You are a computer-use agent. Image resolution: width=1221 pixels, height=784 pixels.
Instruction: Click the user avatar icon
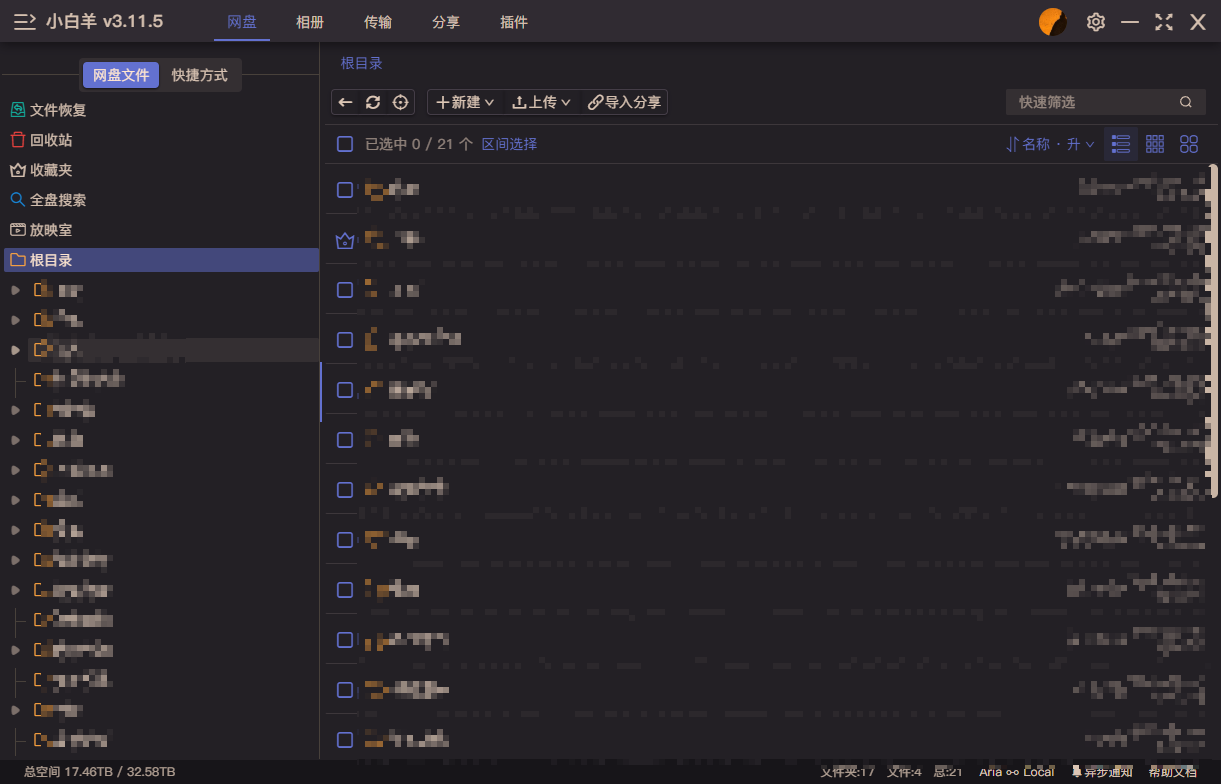[x=1053, y=22]
